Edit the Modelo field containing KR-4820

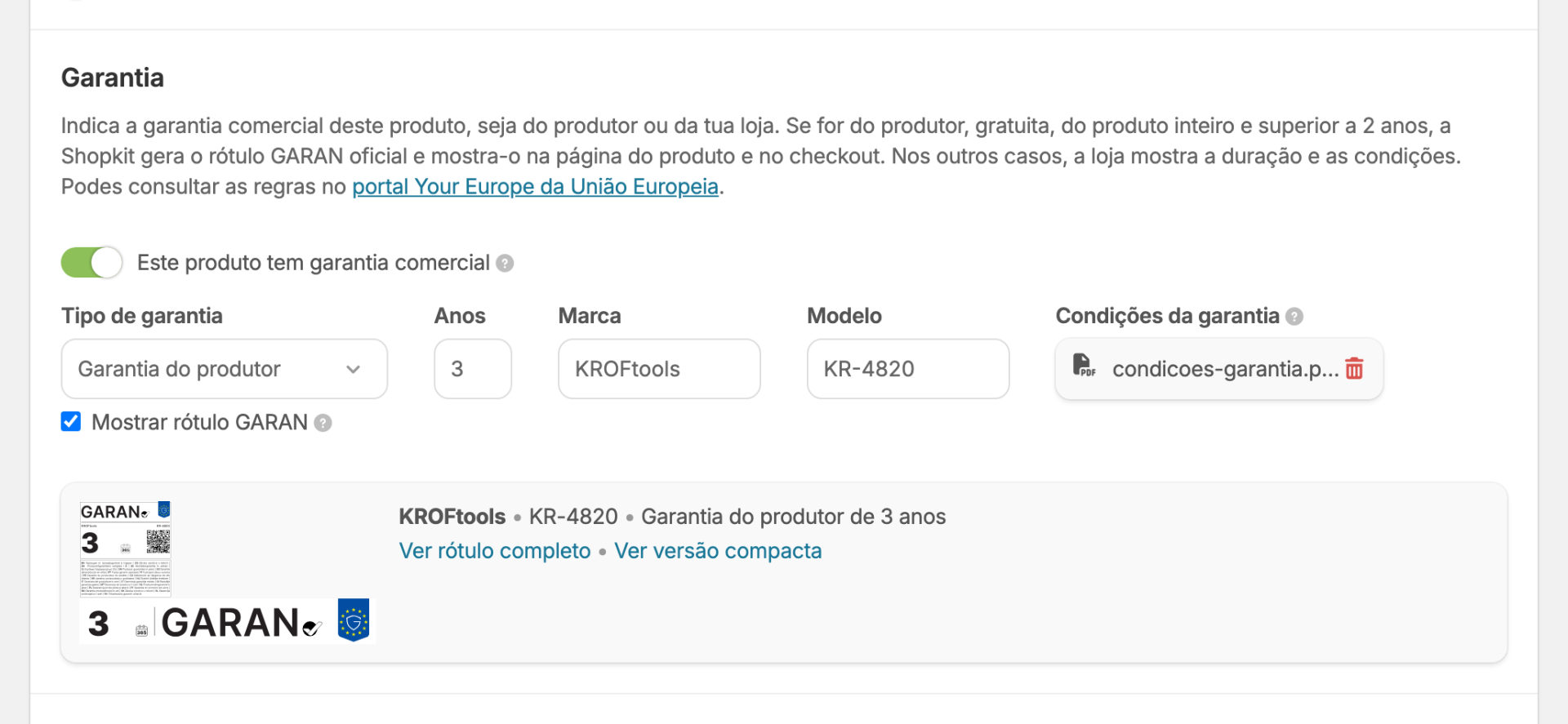click(908, 369)
